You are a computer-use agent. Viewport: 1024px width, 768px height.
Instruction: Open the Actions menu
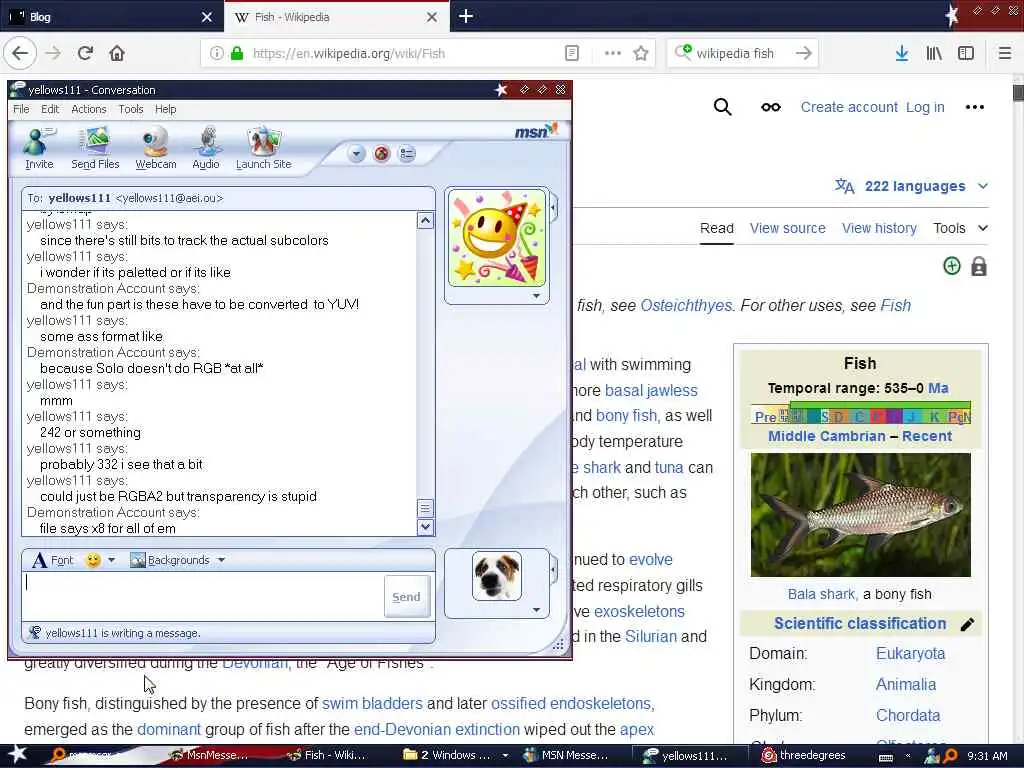[x=88, y=109]
